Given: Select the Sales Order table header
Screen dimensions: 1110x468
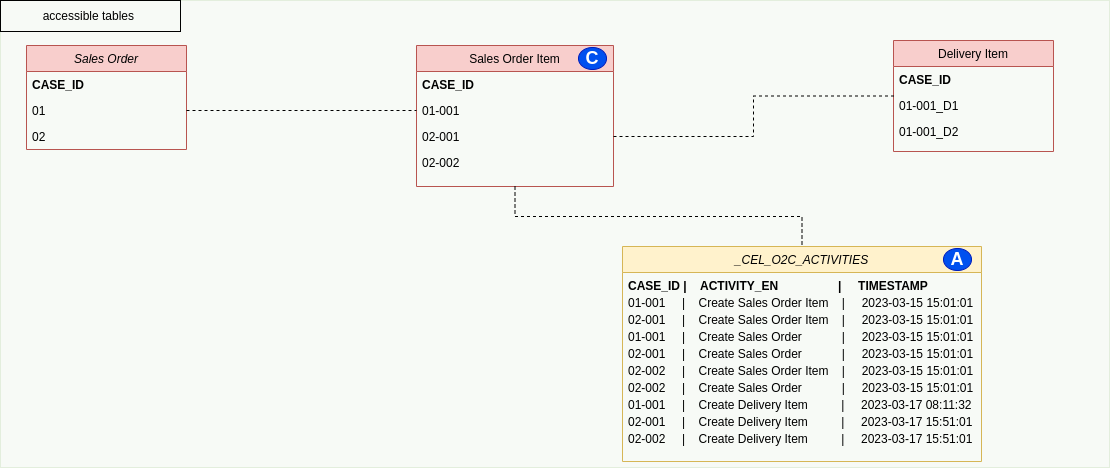Looking at the screenshot, I should click(106, 59).
